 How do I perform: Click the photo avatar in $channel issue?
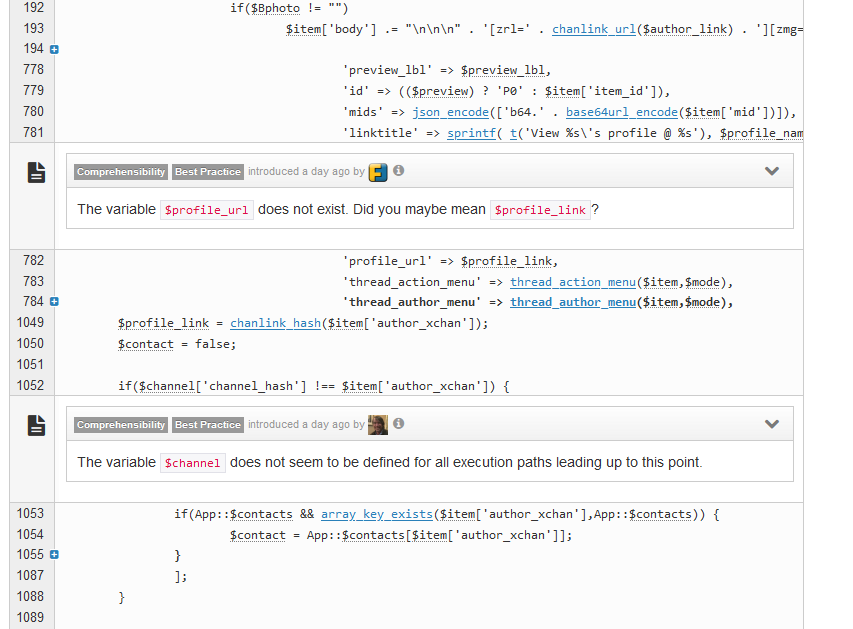pos(378,425)
